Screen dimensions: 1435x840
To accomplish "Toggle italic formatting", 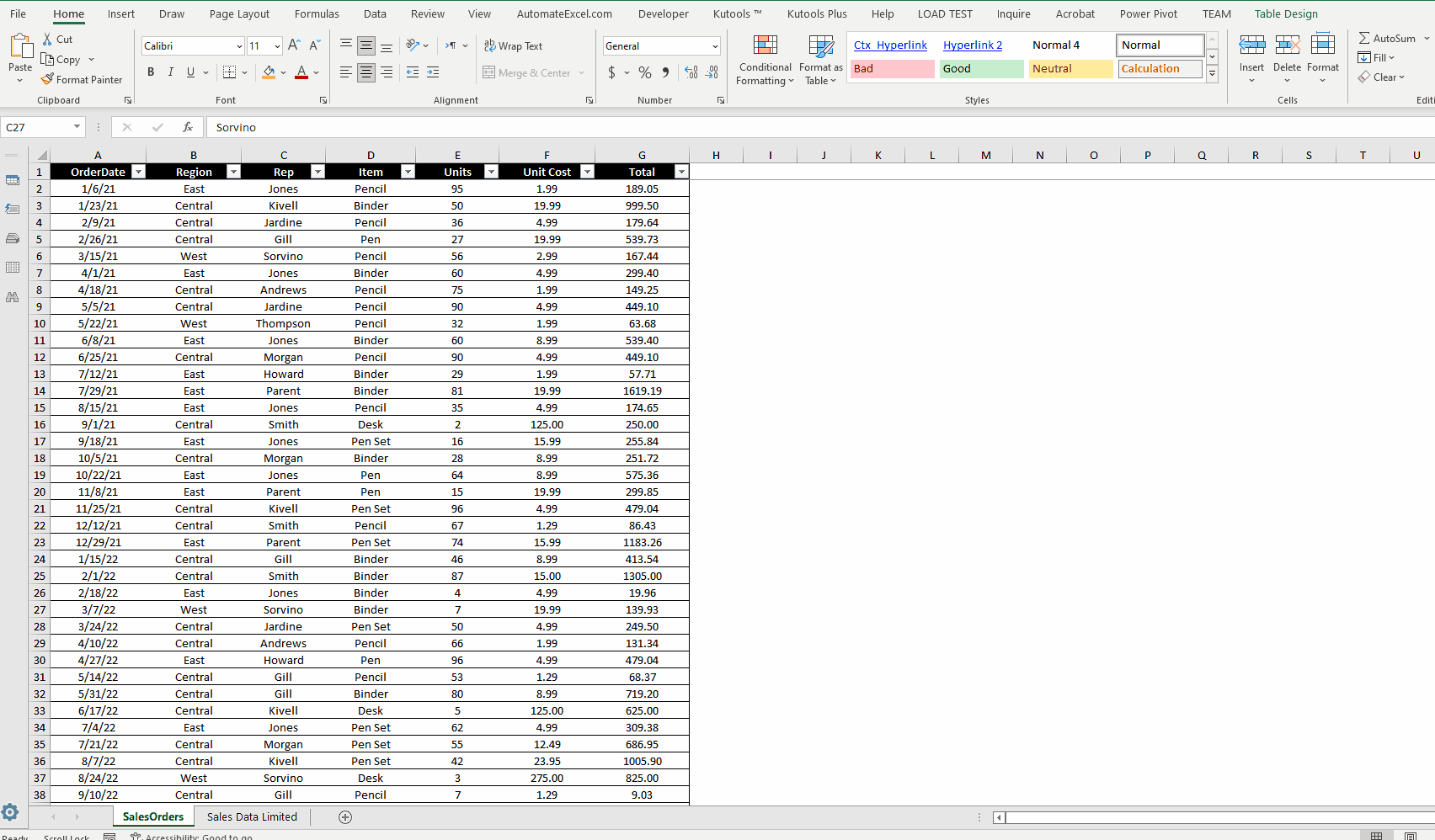I will point(170,72).
